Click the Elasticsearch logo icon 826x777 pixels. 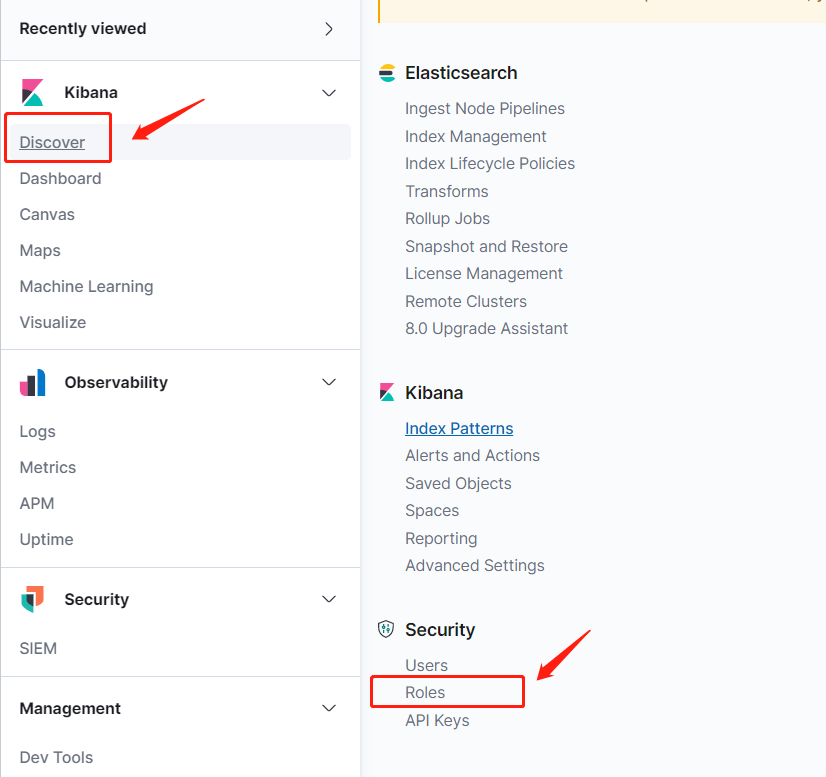pyautogui.click(x=387, y=73)
